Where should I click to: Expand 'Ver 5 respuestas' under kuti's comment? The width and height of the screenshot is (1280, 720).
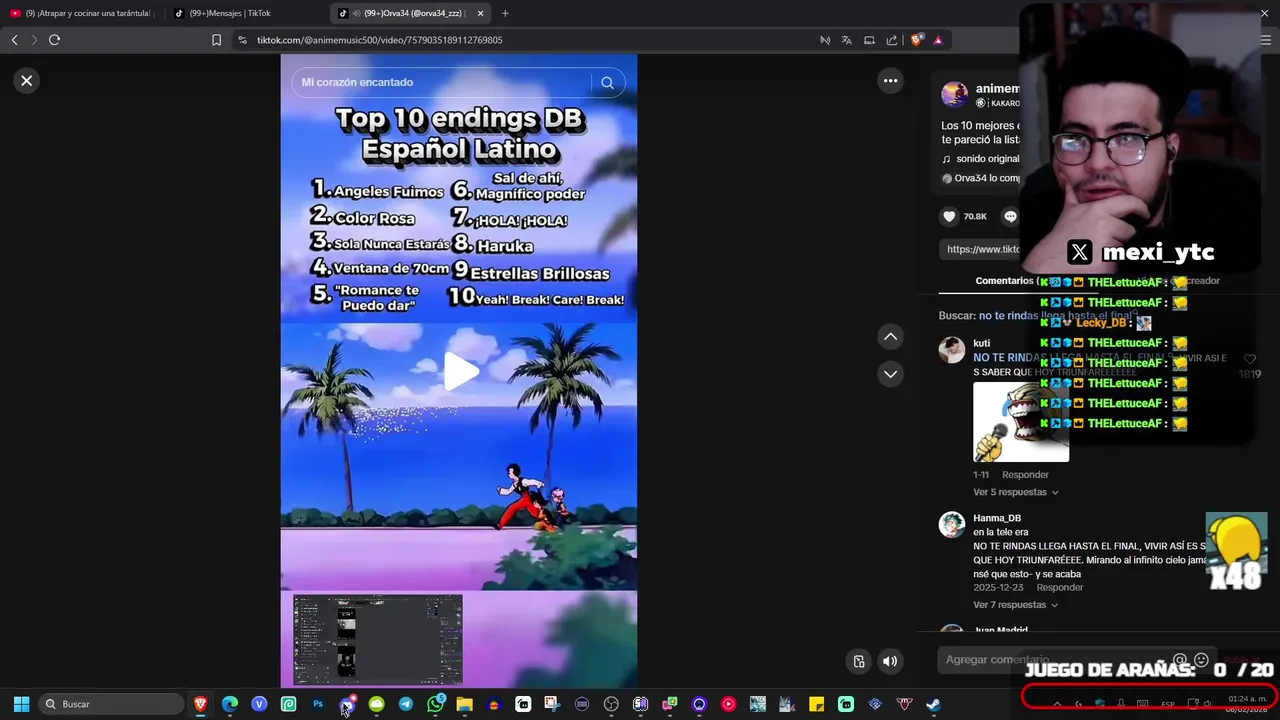pyautogui.click(x=1016, y=492)
